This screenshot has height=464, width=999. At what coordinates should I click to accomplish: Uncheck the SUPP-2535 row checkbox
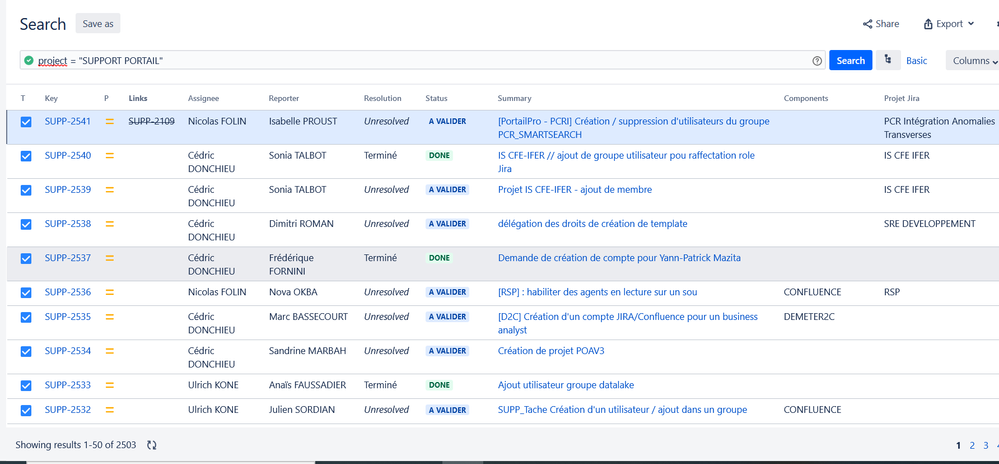click(26, 317)
